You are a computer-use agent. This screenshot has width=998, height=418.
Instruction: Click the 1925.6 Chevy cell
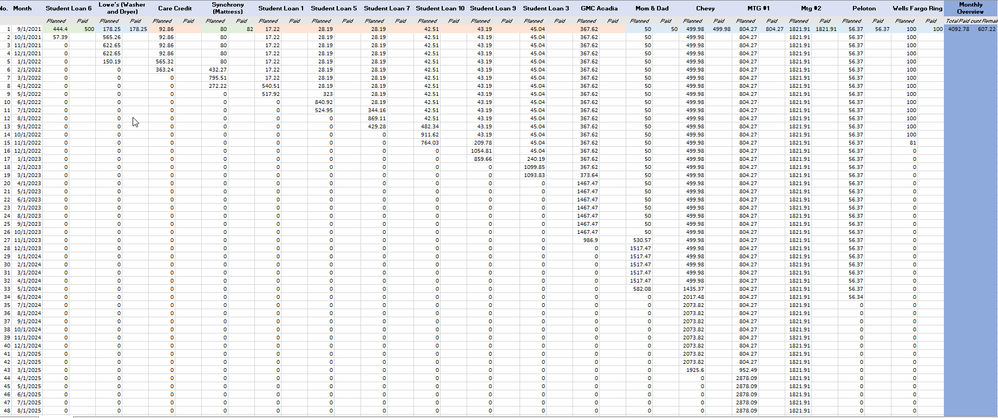click(x=692, y=370)
